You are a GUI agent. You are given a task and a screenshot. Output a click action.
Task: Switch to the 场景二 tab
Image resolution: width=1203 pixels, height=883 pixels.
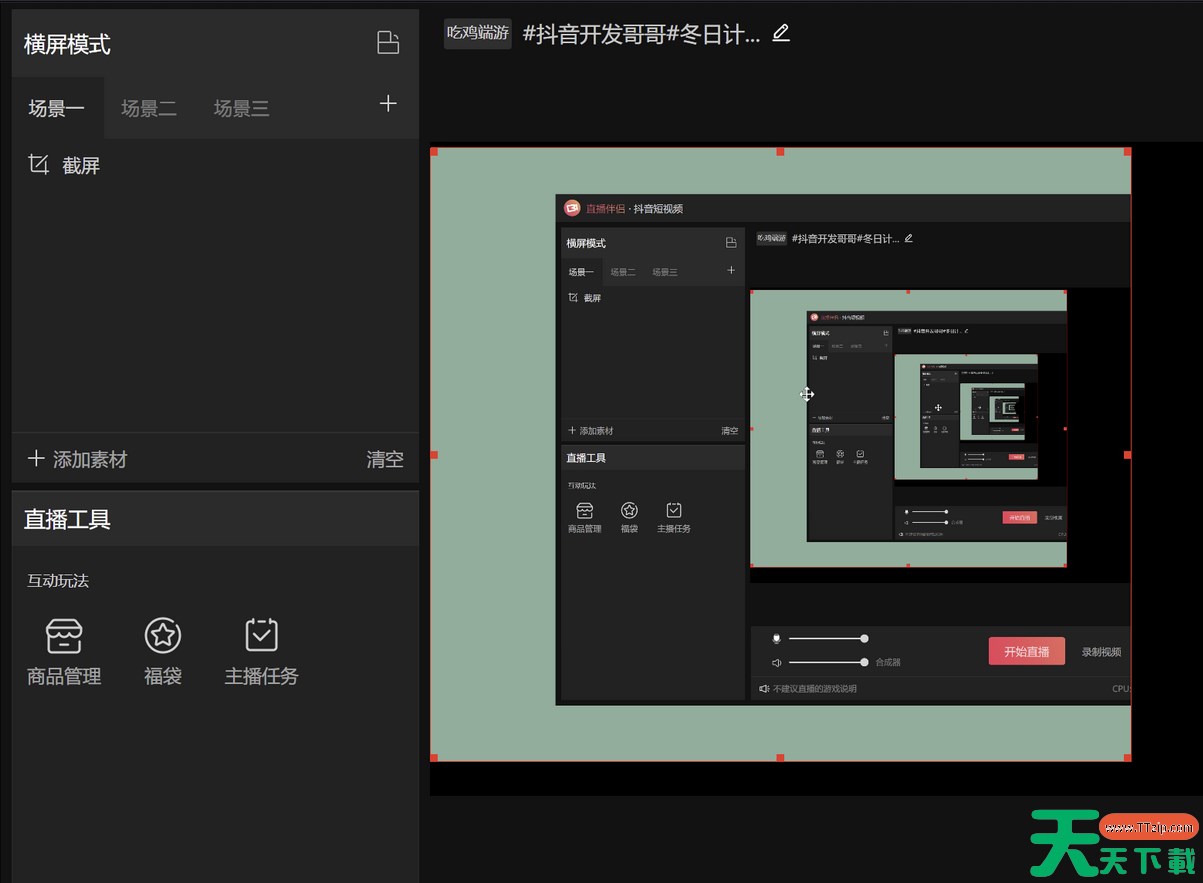point(149,109)
